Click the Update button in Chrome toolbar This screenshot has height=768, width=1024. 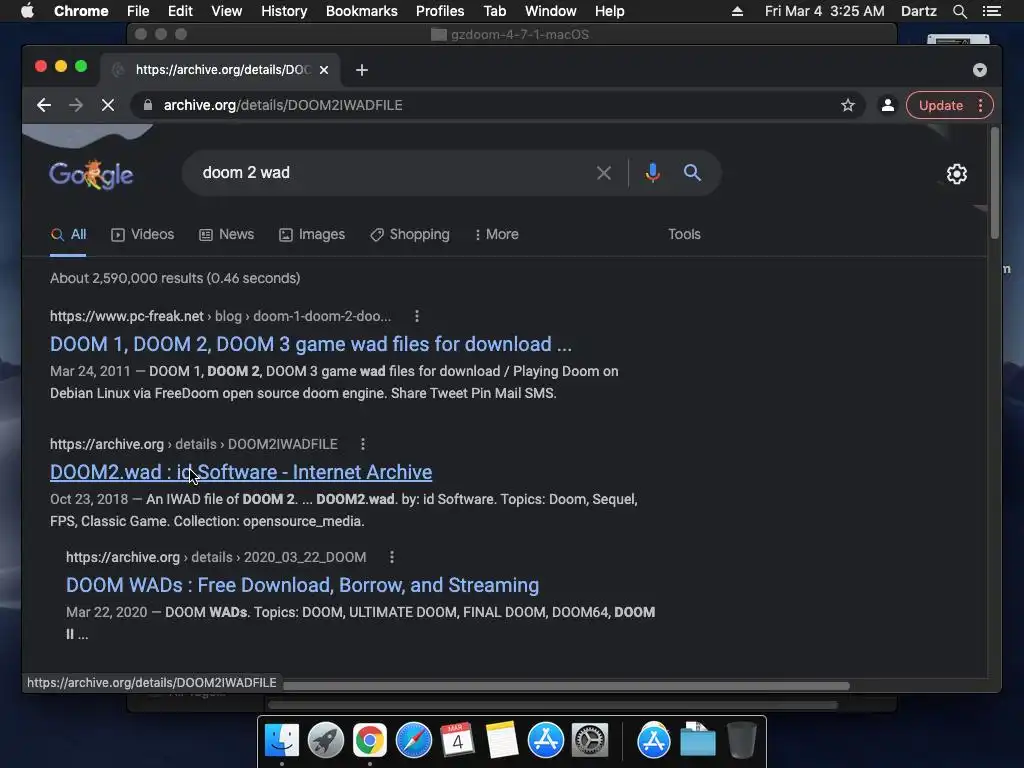pyautogui.click(x=940, y=105)
